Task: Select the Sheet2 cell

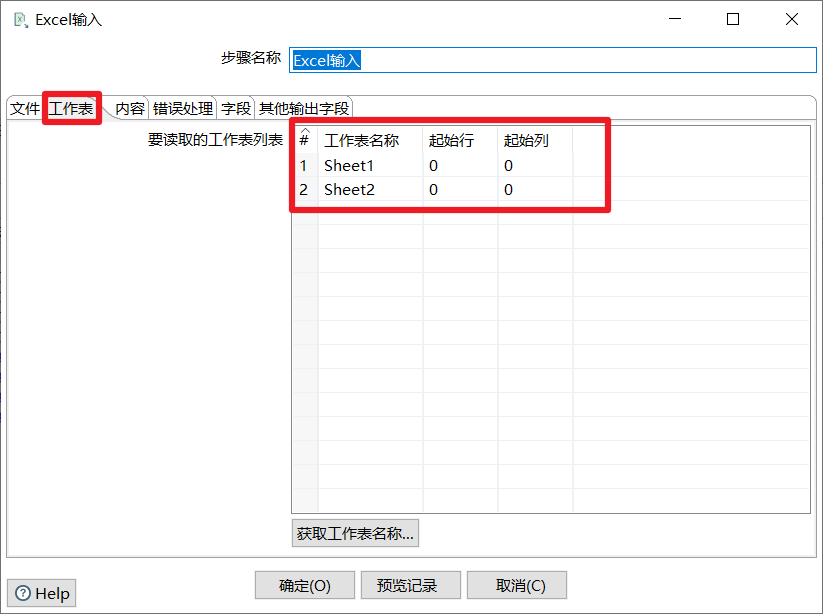Action: point(370,189)
